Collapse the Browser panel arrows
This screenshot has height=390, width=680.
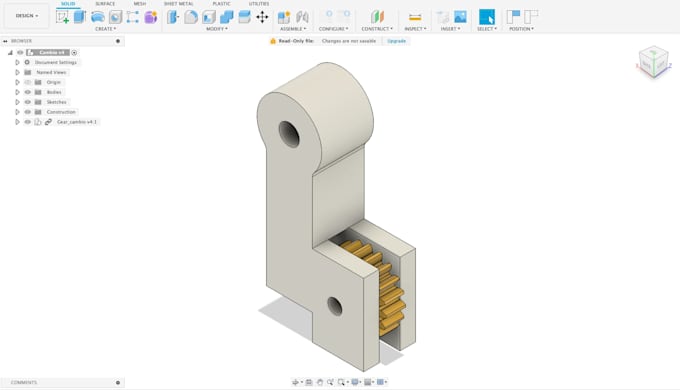coord(5,41)
